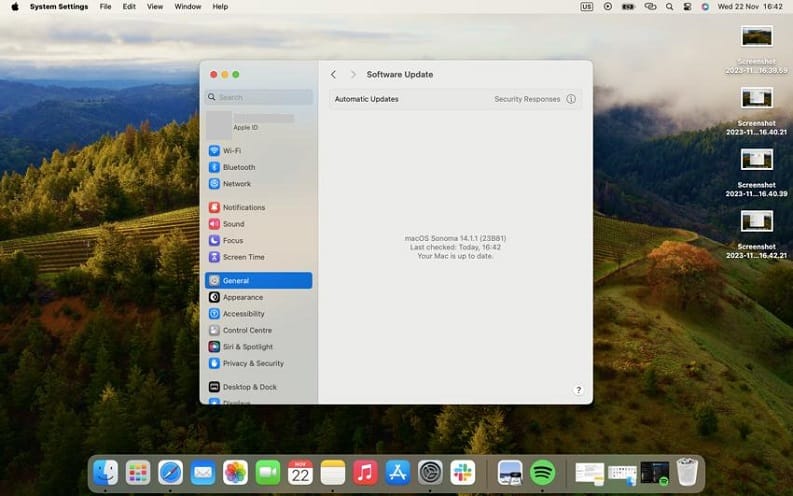Open Mail from the Dock
This screenshot has height=496, width=793.
pyautogui.click(x=203, y=473)
